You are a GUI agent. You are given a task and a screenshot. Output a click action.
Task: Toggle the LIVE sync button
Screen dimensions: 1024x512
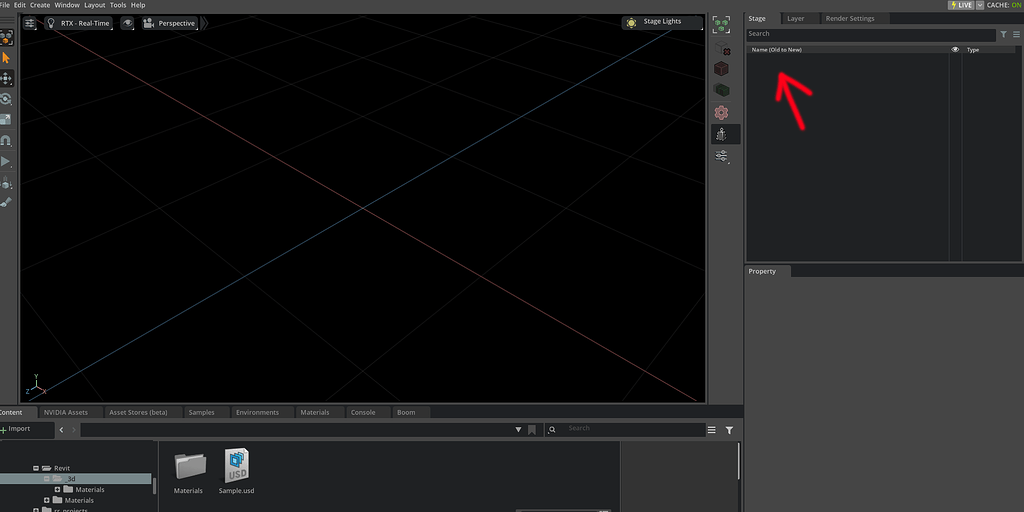point(961,5)
